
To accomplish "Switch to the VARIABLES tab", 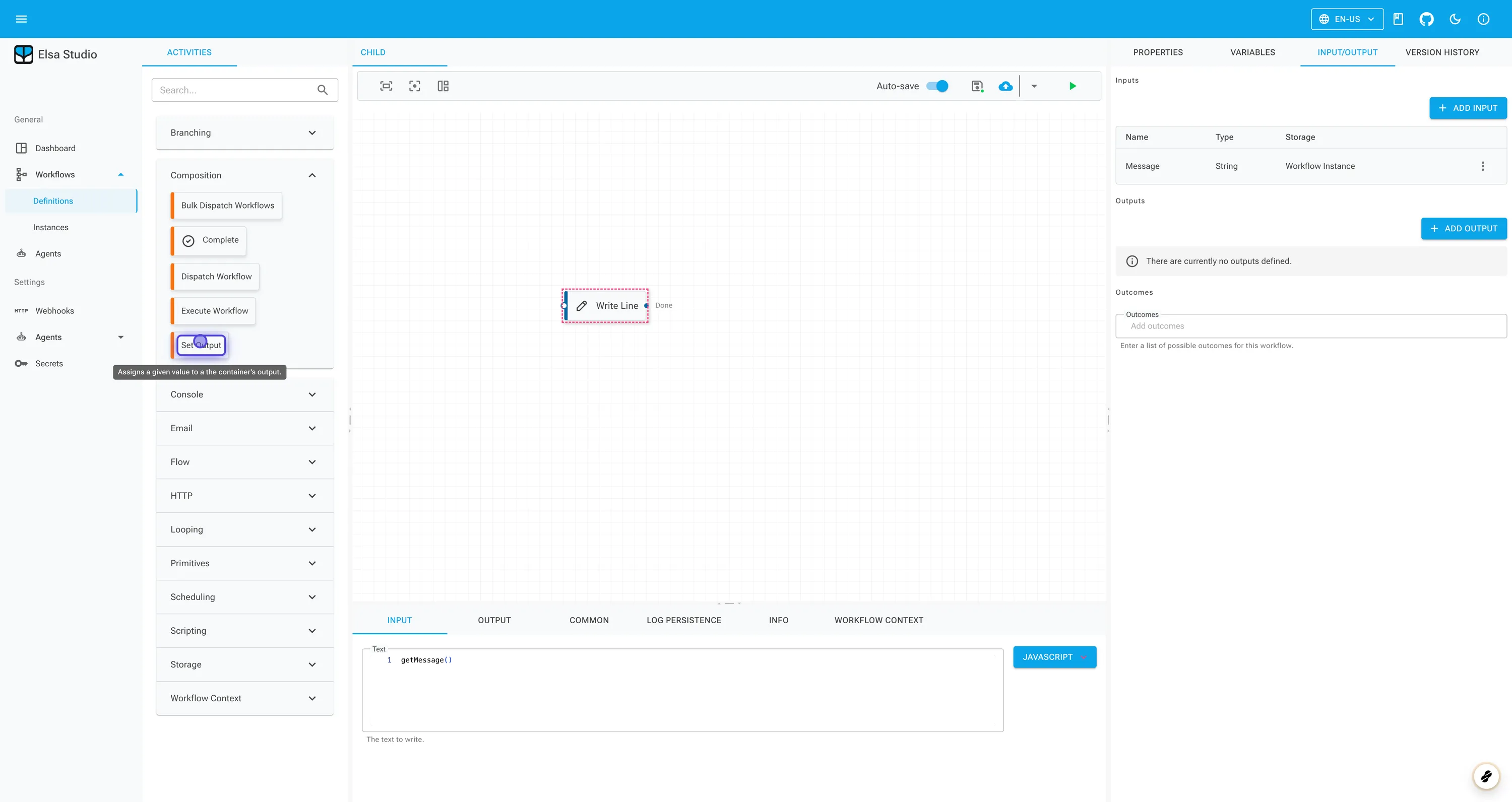I will click(1252, 51).
